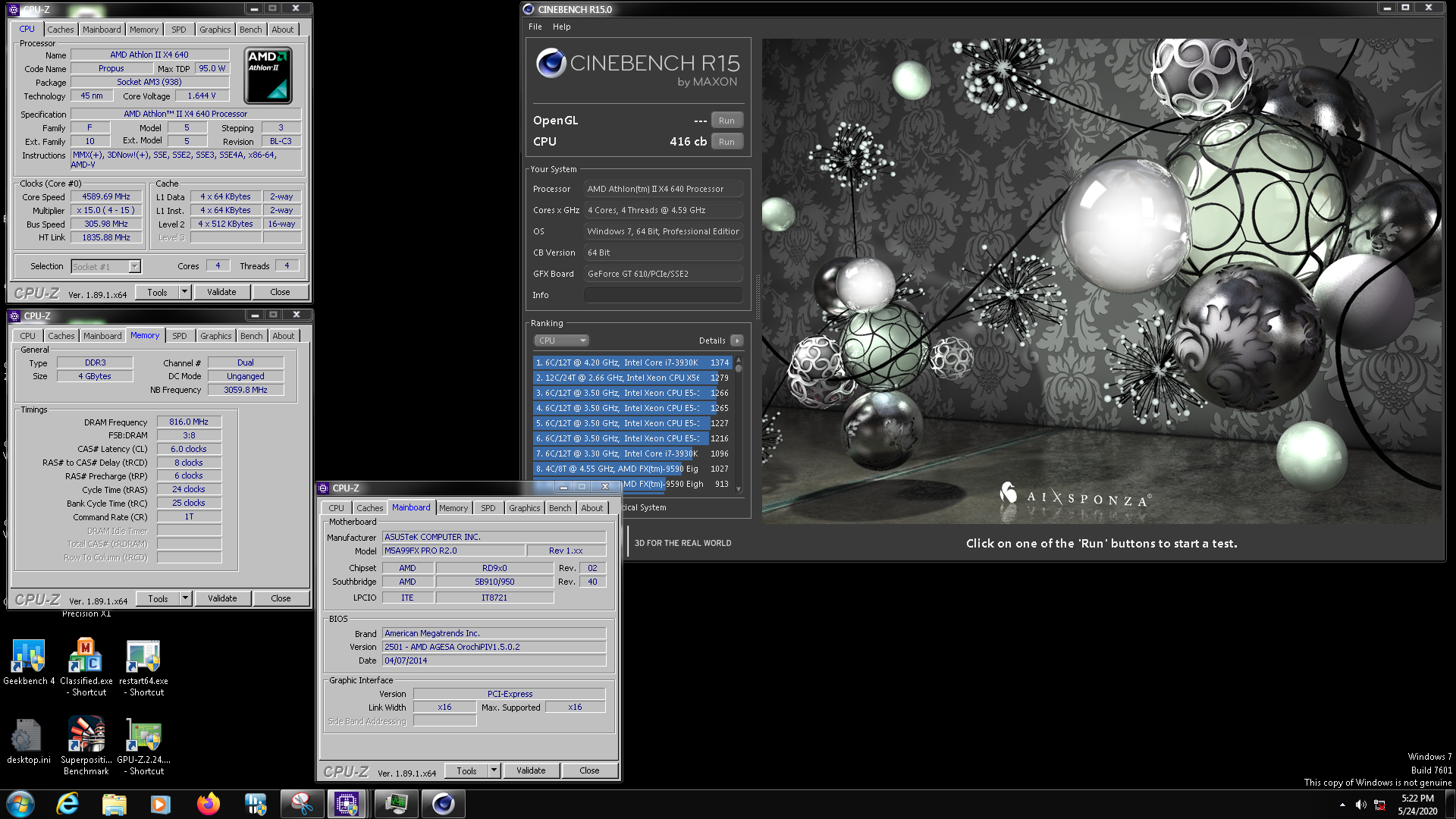Click the rendered Cinebench scene image
The image size is (1456, 819).
[x=1101, y=281]
